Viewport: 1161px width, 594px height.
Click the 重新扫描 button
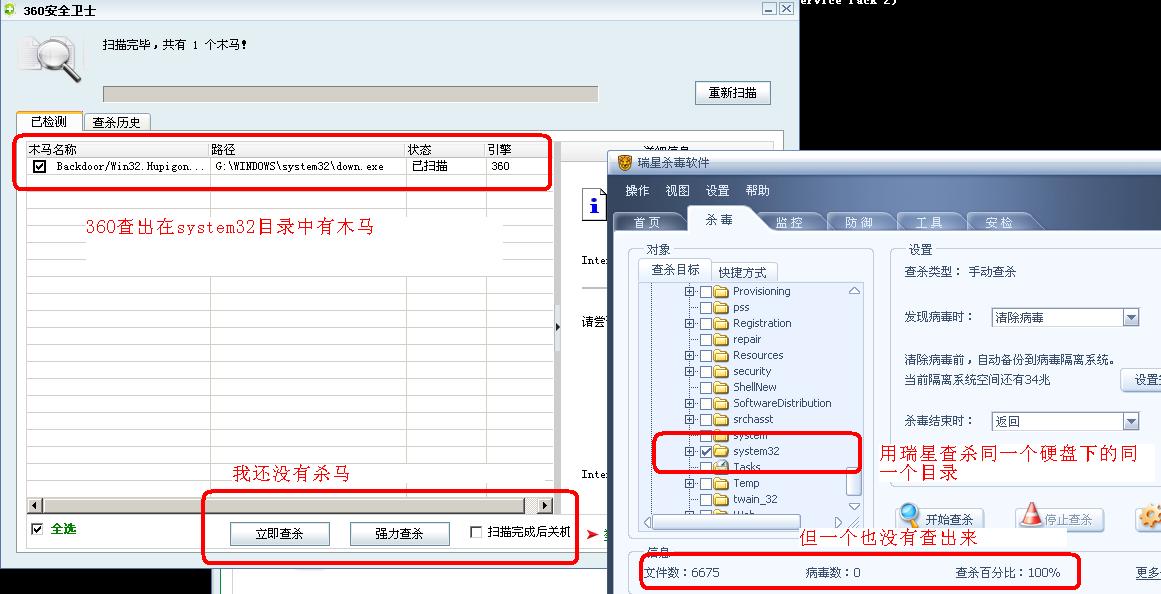[x=733, y=93]
